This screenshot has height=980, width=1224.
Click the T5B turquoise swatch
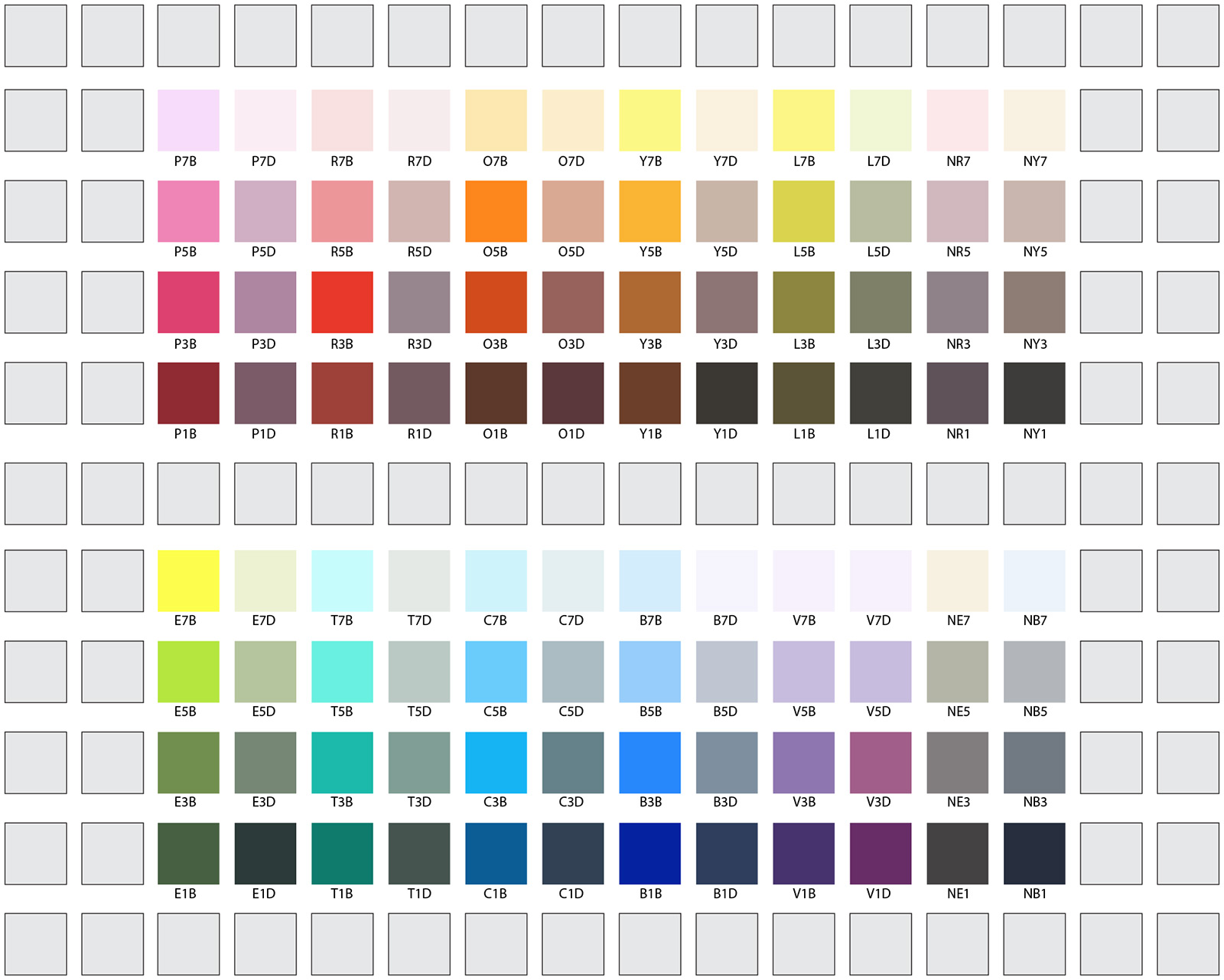pos(342,672)
